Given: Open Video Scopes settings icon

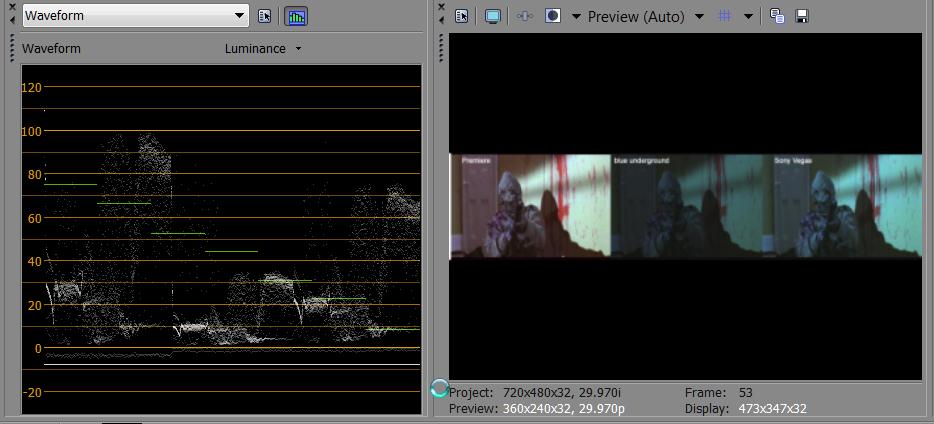Looking at the screenshot, I should click(x=264, y=17).
